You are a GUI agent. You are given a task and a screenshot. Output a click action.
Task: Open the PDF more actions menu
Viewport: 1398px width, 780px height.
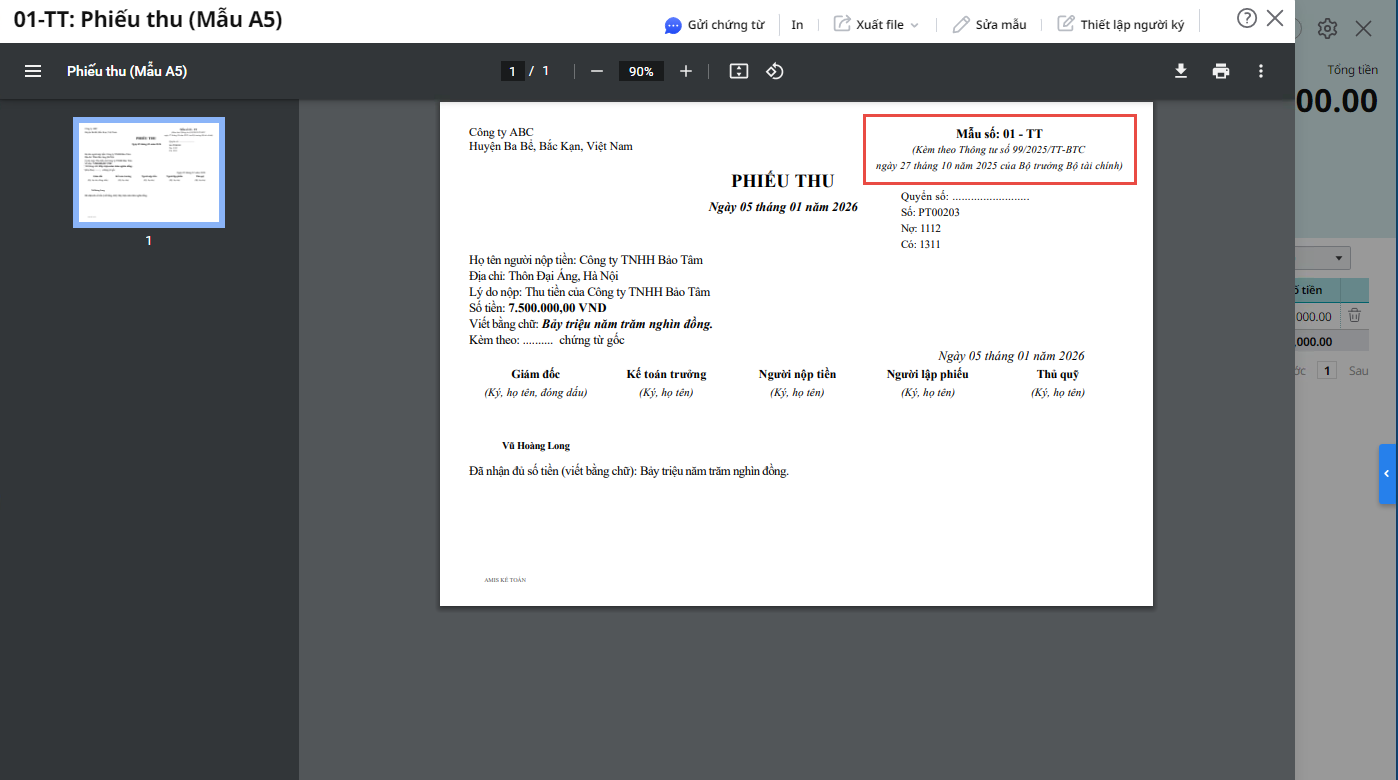pos(1261,71)
